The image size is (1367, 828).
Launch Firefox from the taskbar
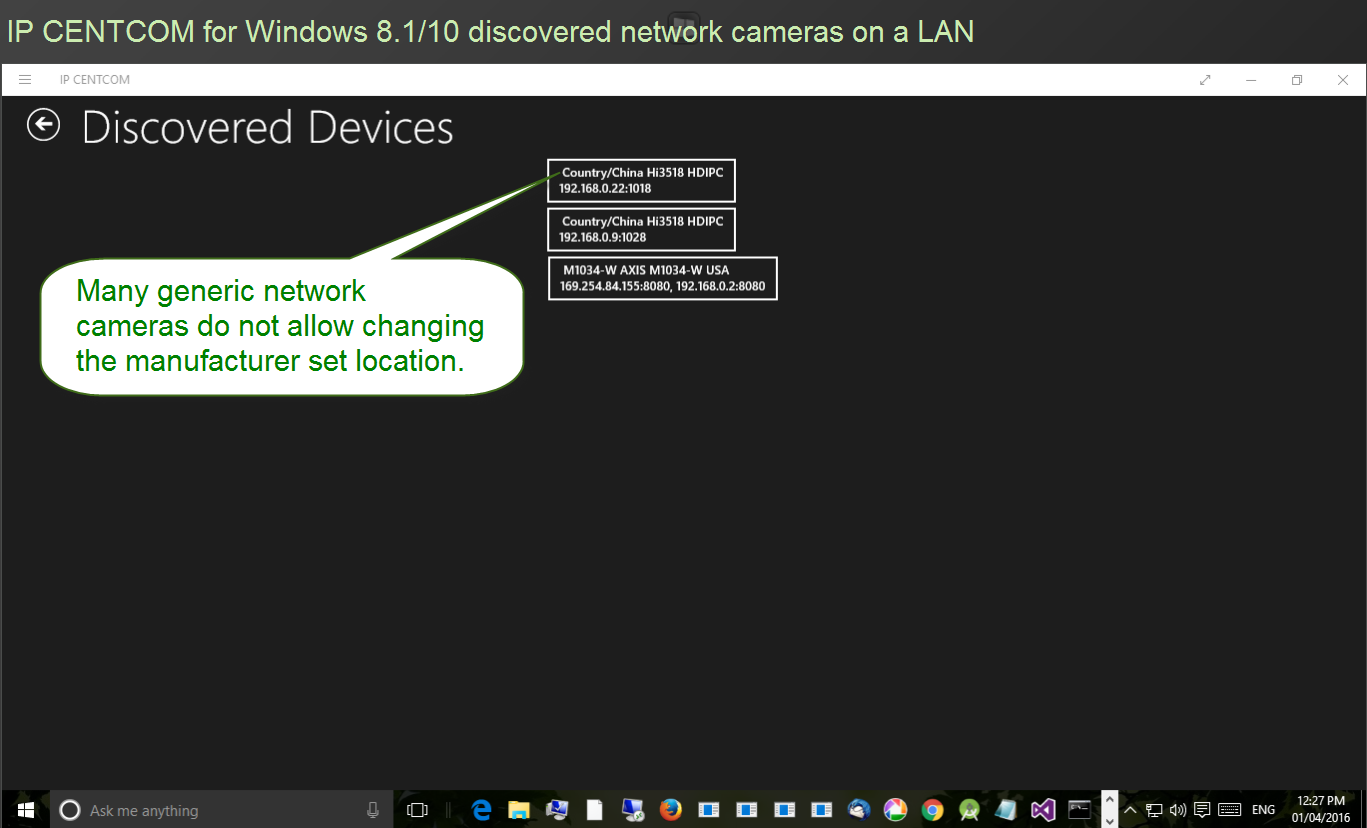pyautogui.click(x=671, y=810)
